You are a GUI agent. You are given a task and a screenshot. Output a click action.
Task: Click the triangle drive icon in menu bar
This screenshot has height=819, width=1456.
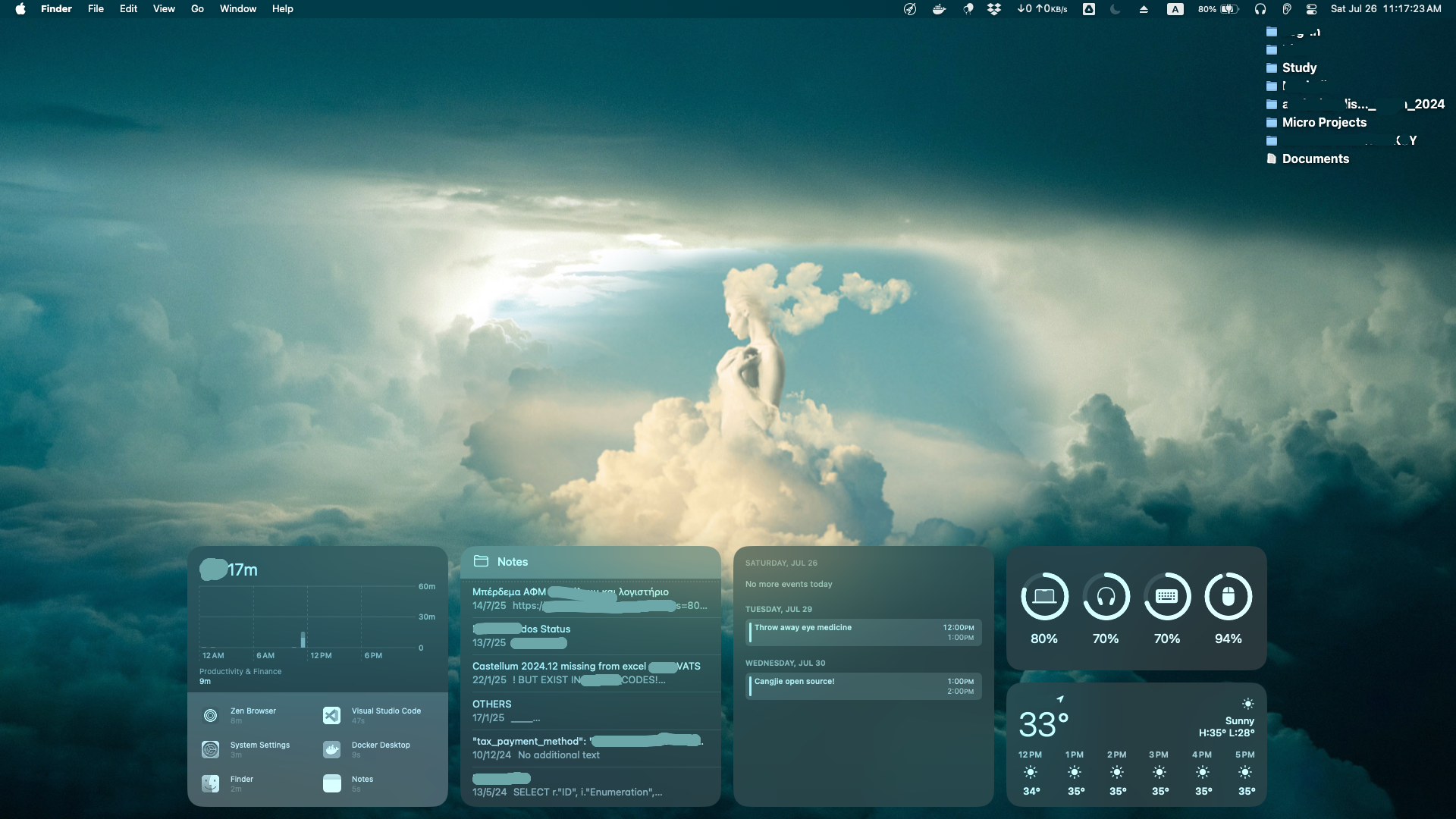tap(1089, 9)
